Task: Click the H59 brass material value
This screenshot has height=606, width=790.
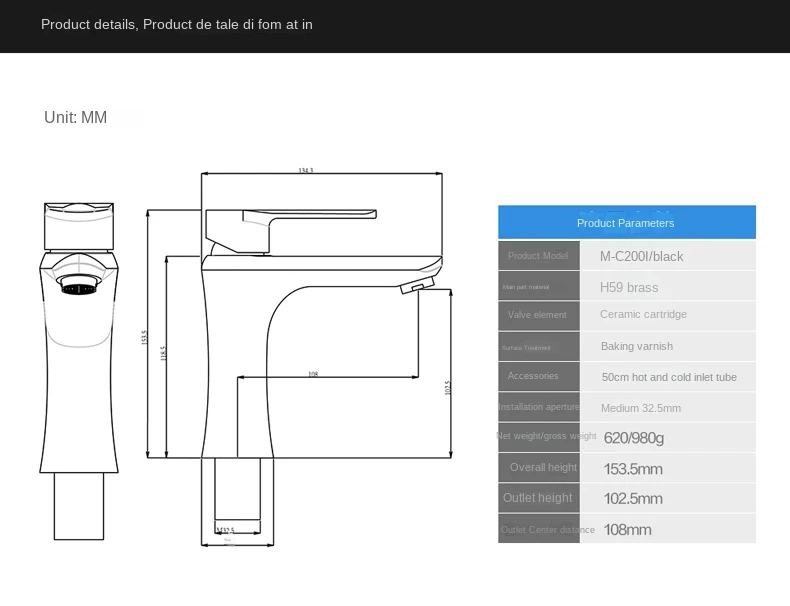Action: tap(629, 288)
